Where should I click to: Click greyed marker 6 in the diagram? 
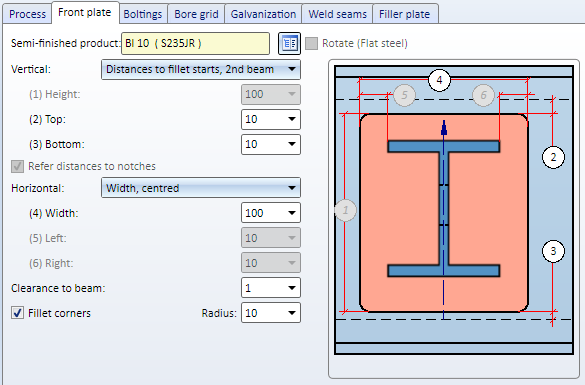tap(483, 95)
